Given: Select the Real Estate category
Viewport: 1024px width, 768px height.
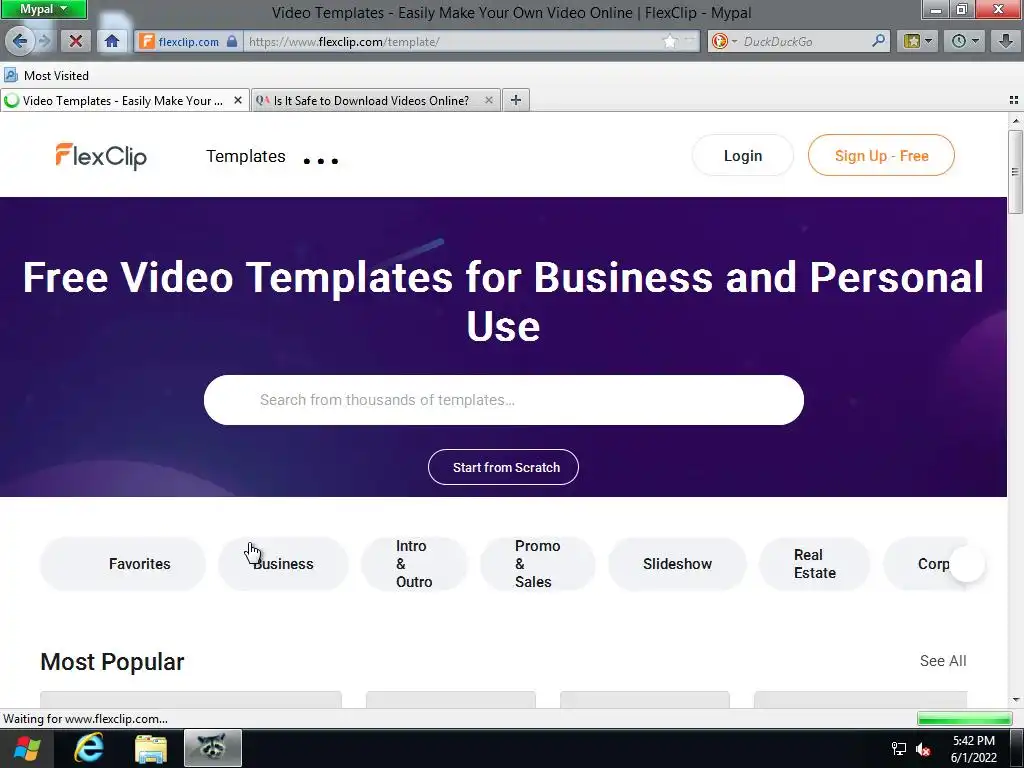Looking at the screenshot, I should (x=814, y=564).
